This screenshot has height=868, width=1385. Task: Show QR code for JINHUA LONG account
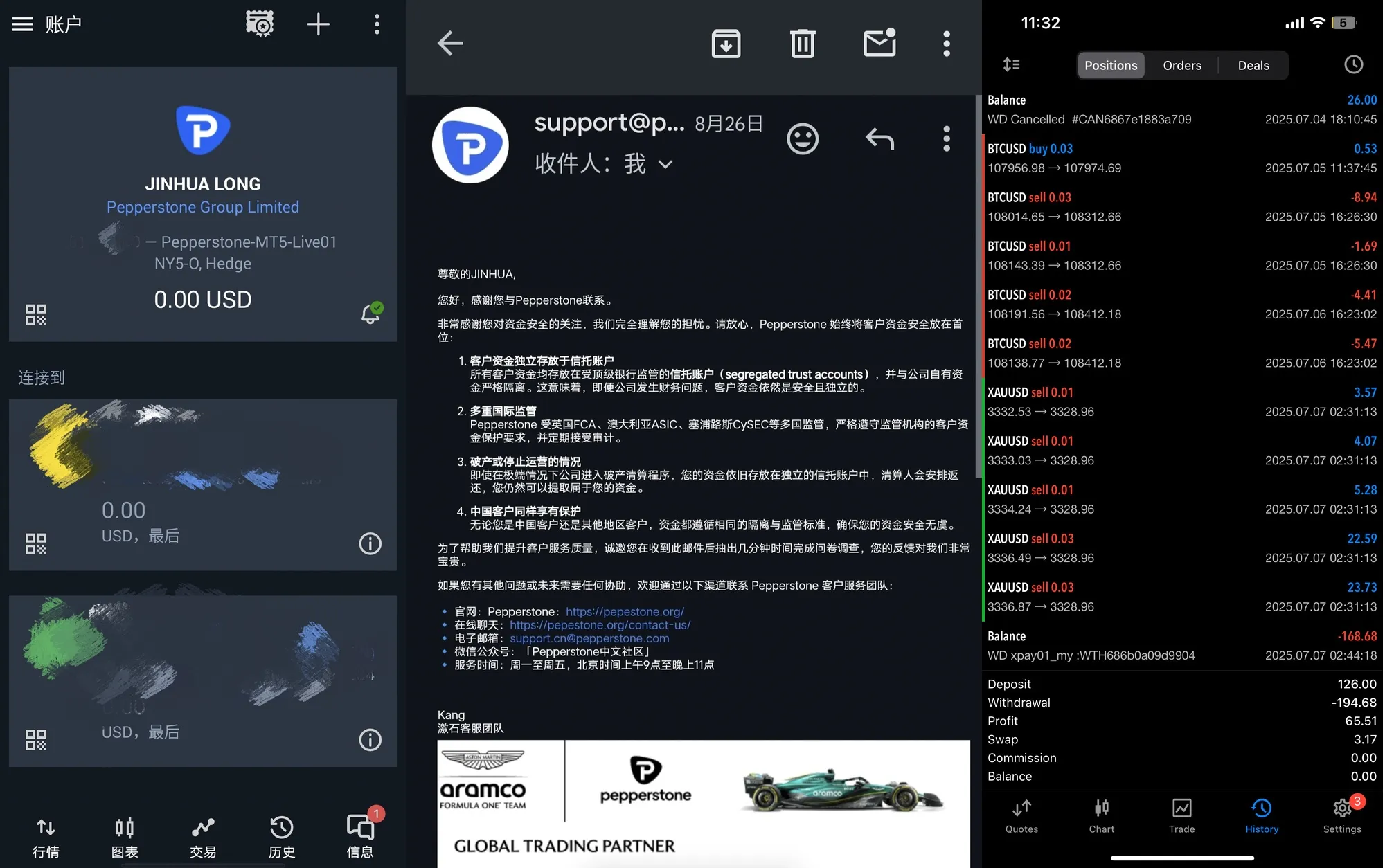pyautogui.click(x=36, y=314)
